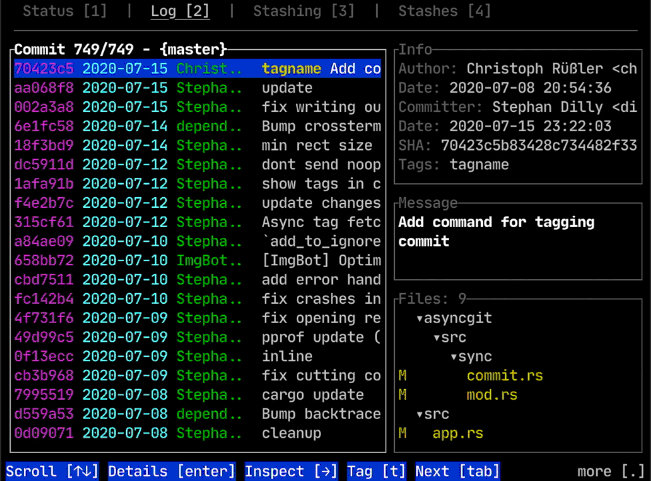Screen dimensions: 651x481
Task: Open the Log [2] tab
Action: point(180,11)
